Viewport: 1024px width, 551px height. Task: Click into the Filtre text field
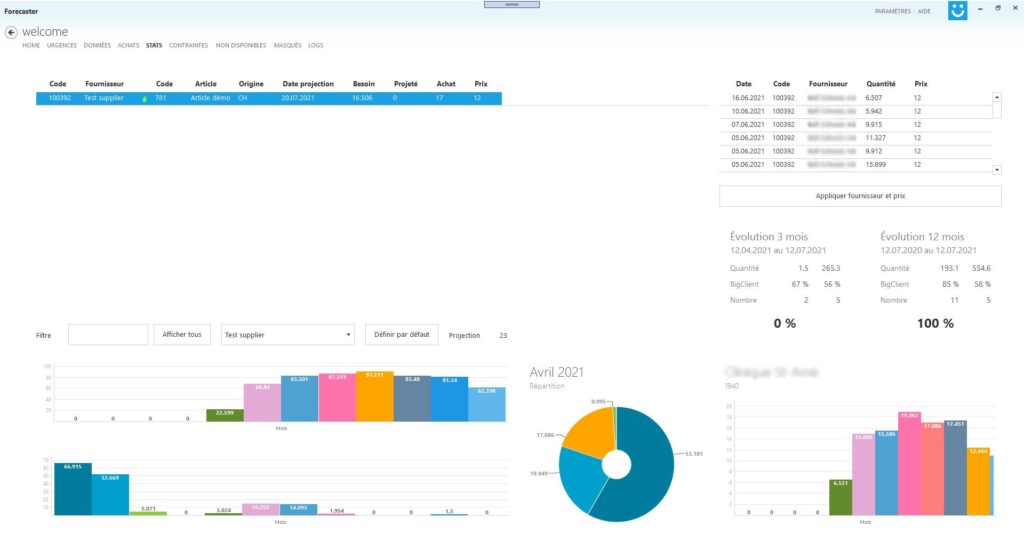(108, 335)
